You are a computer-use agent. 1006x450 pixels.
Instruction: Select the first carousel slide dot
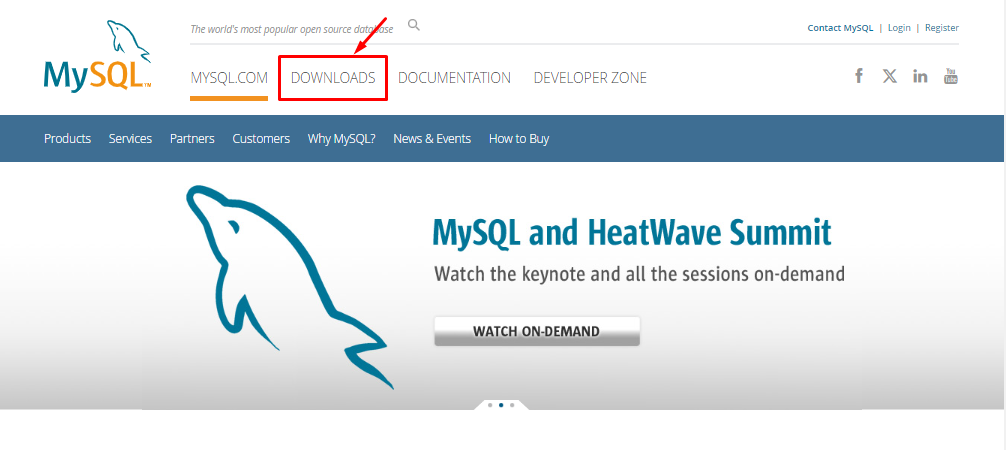point(490,405)
